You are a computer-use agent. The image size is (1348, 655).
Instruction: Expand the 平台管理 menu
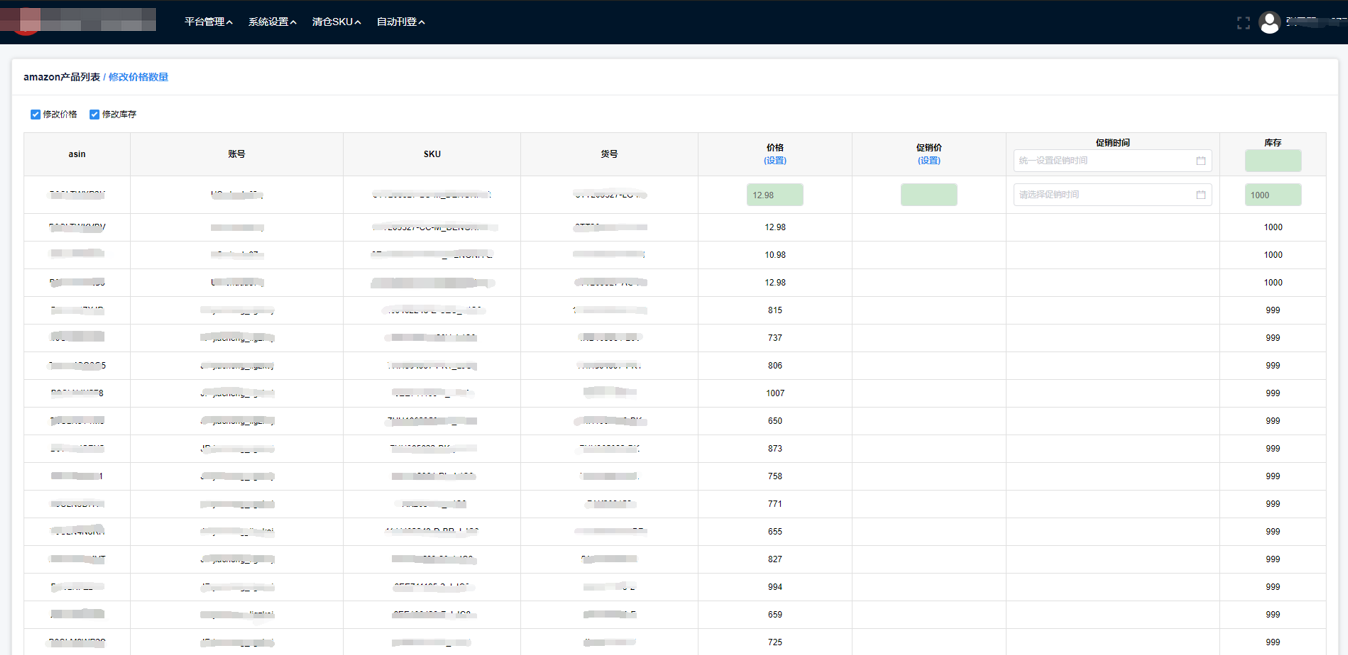pyautogui.click(x=208, y=22)
